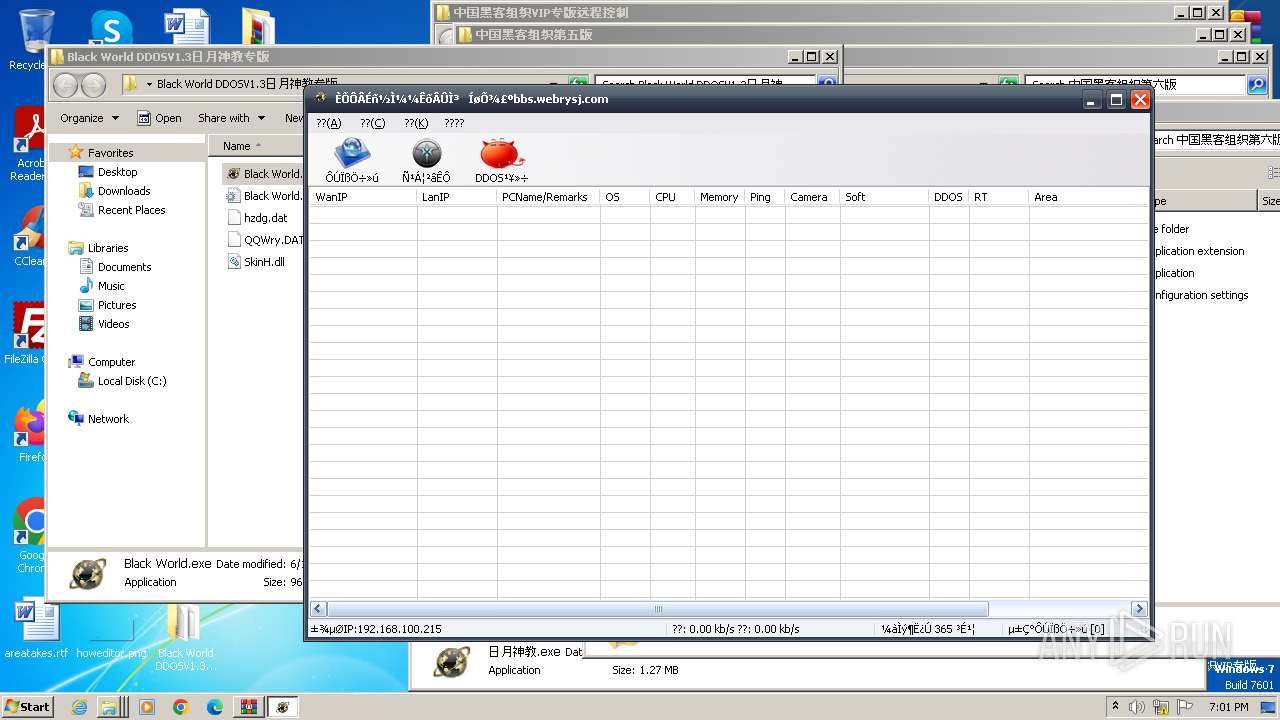Sort by WanIP column header

(362, 197)
